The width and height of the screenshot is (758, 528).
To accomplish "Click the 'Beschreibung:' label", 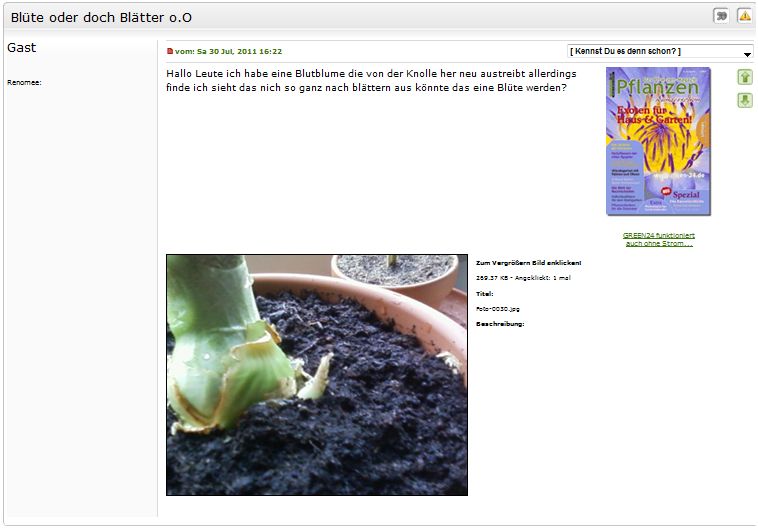I will (500, 324).
